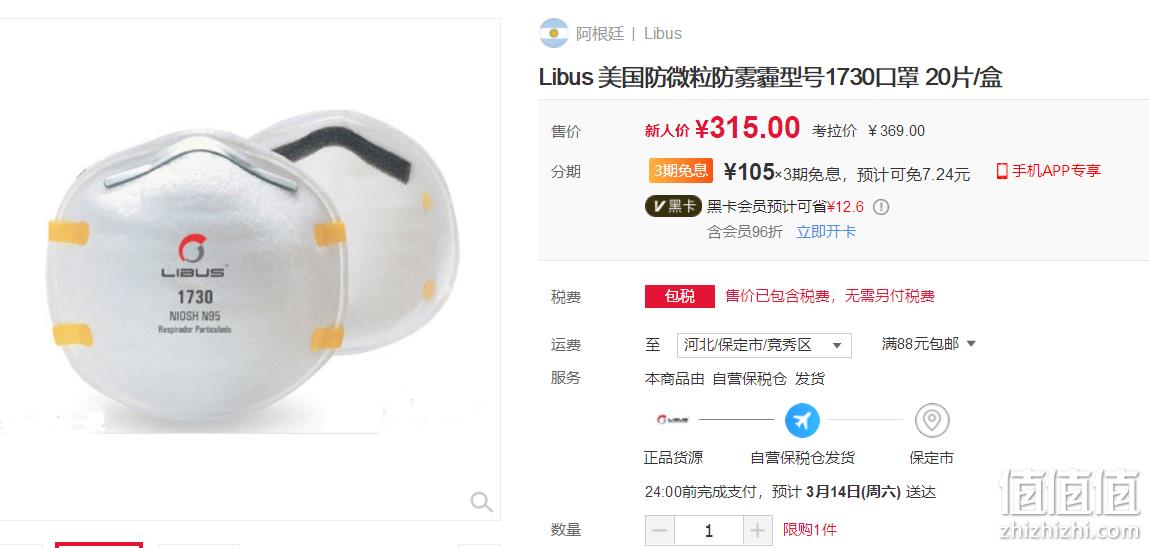Click the phone icon next to 手机APP专享
This screenshot has height=548, width=1149.
pyautogui.click(x=1002, y=171)
